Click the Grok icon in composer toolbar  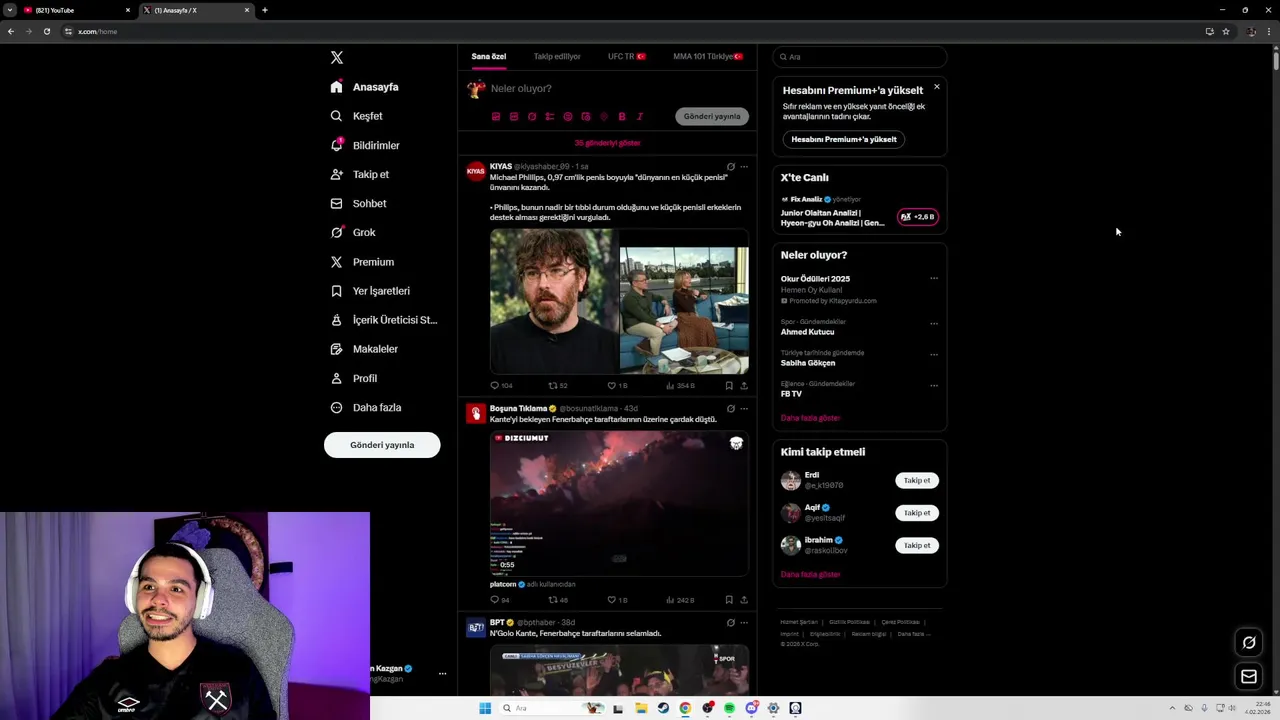click(532, 117)
